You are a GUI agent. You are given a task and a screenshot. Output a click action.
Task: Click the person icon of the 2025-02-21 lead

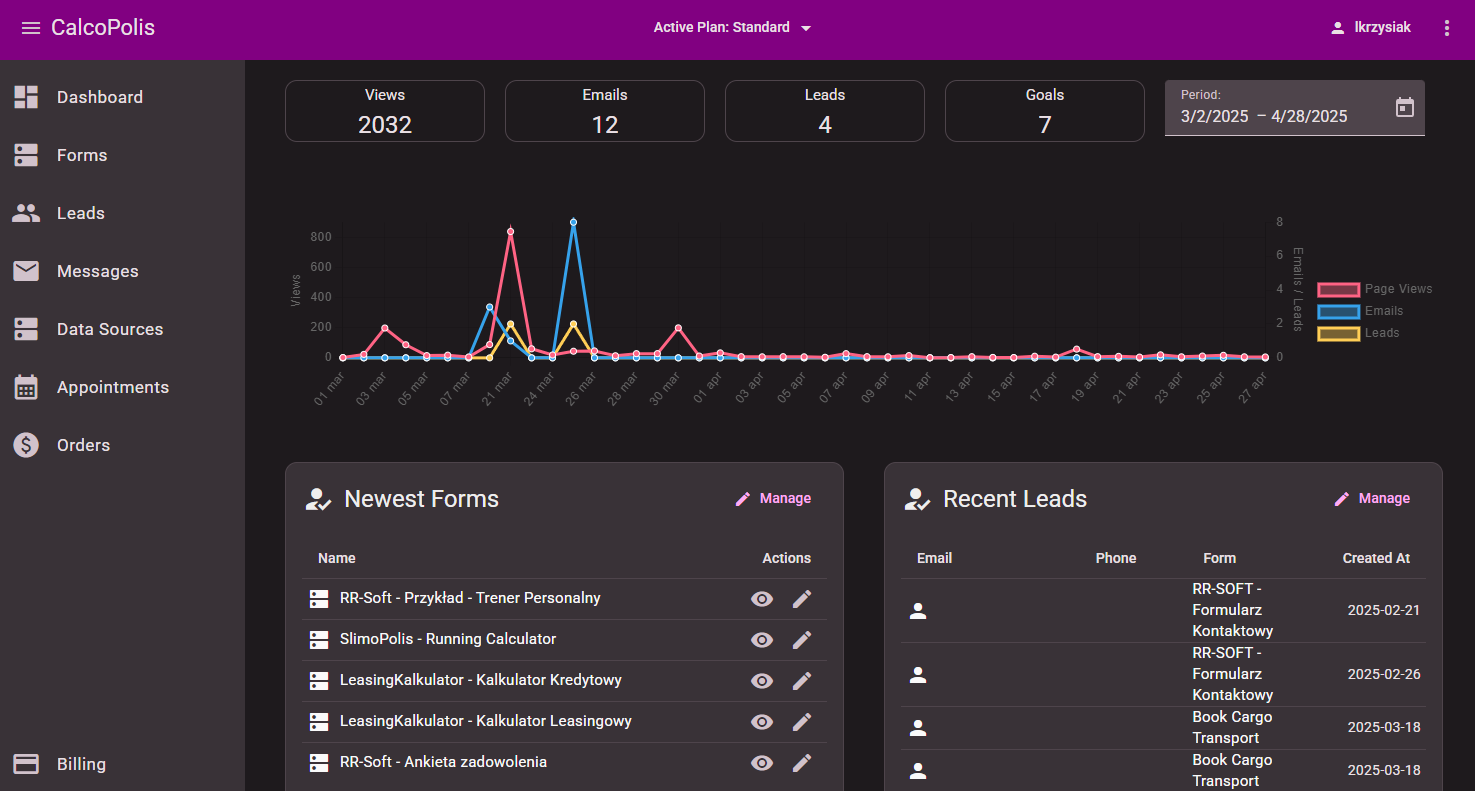point(918,611)
